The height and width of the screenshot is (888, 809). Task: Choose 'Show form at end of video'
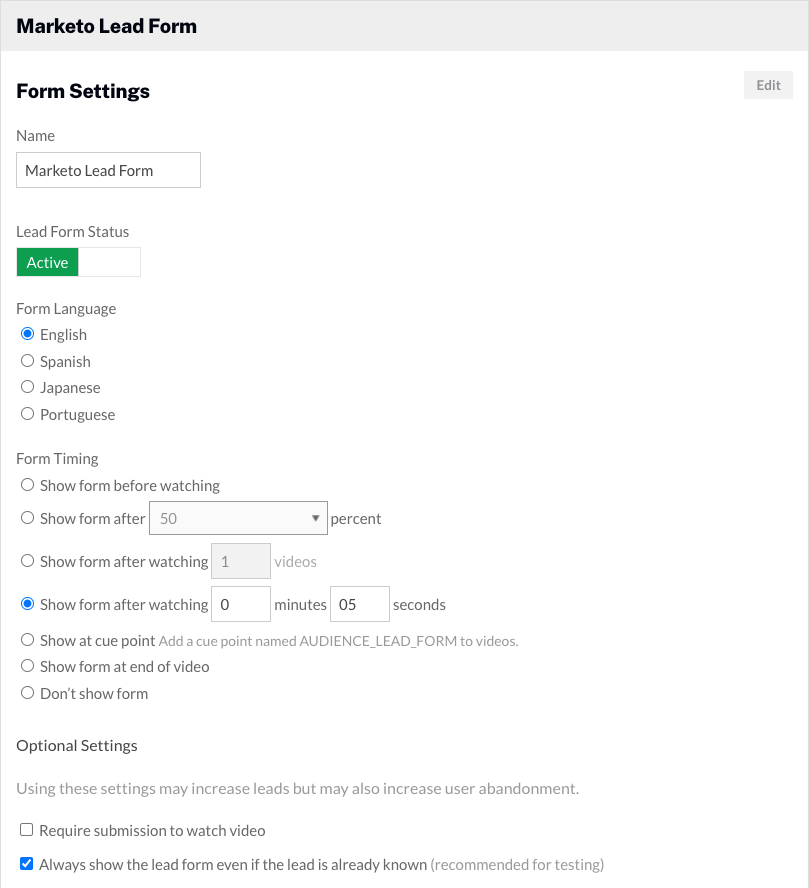[x=27, y=666]
